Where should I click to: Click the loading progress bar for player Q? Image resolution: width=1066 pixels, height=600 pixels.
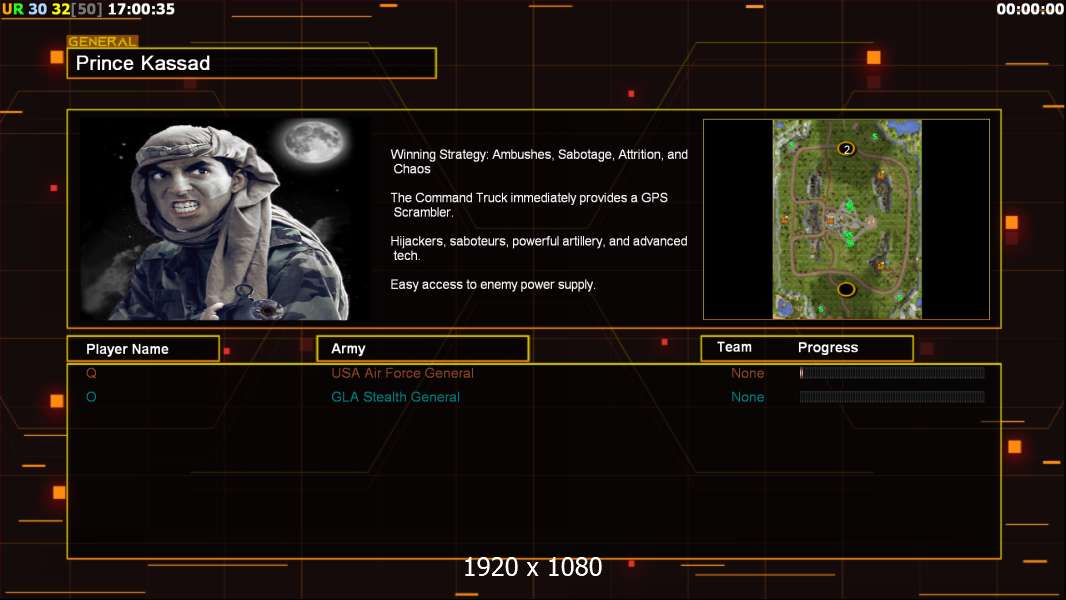pos(892,372)
